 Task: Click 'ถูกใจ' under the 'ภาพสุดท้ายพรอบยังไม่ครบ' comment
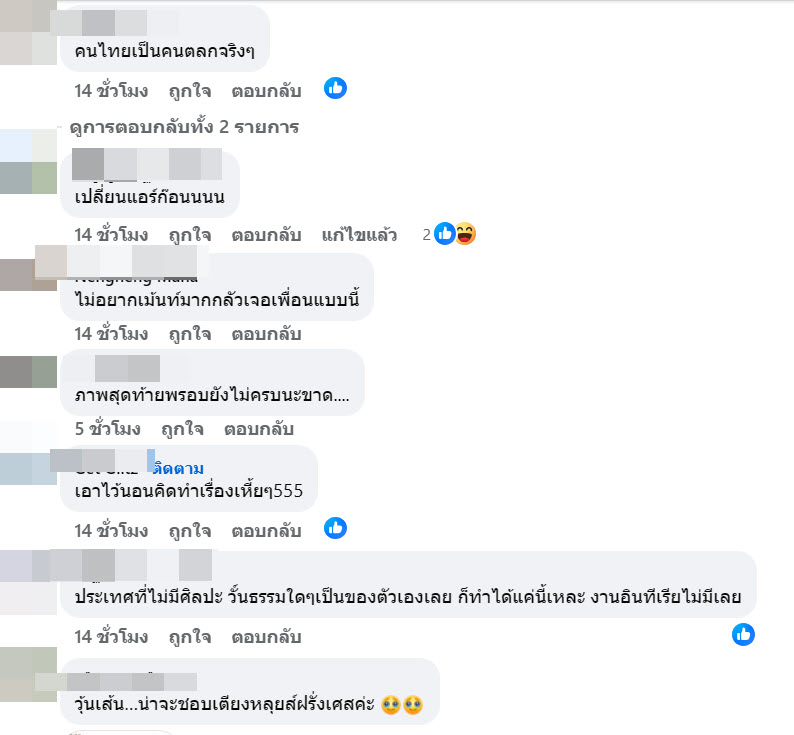182,429
